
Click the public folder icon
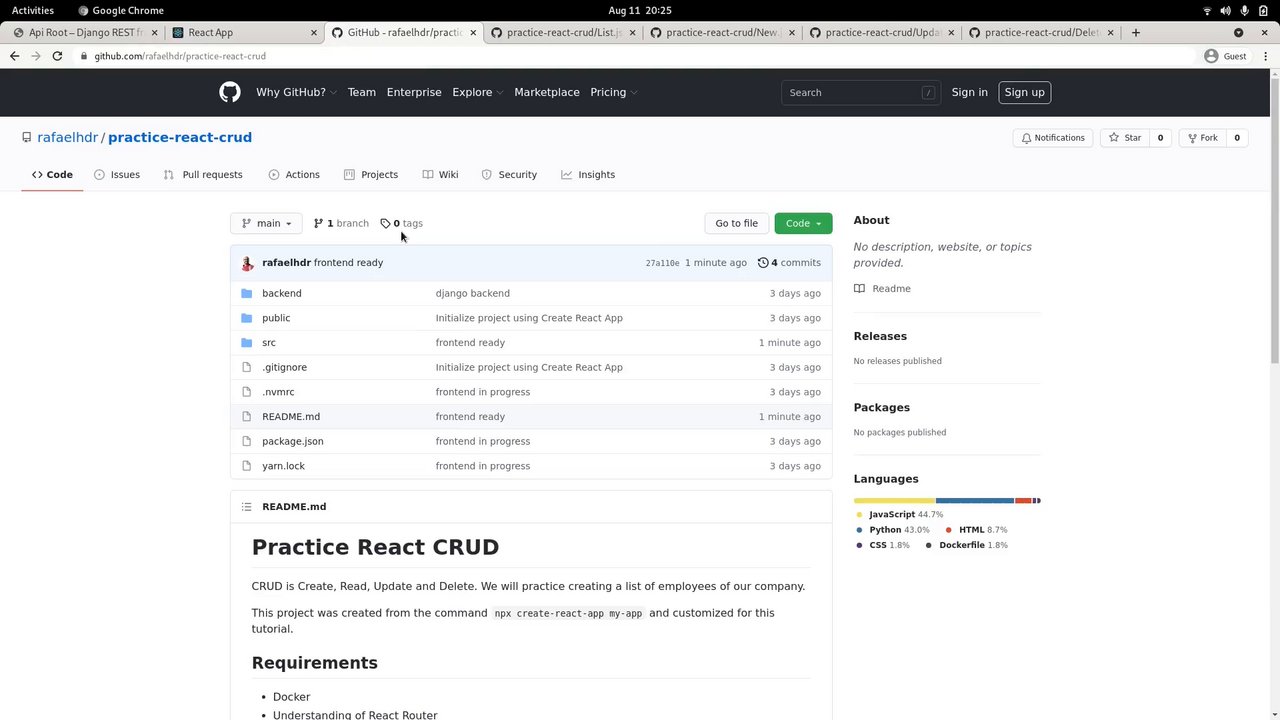247,318
